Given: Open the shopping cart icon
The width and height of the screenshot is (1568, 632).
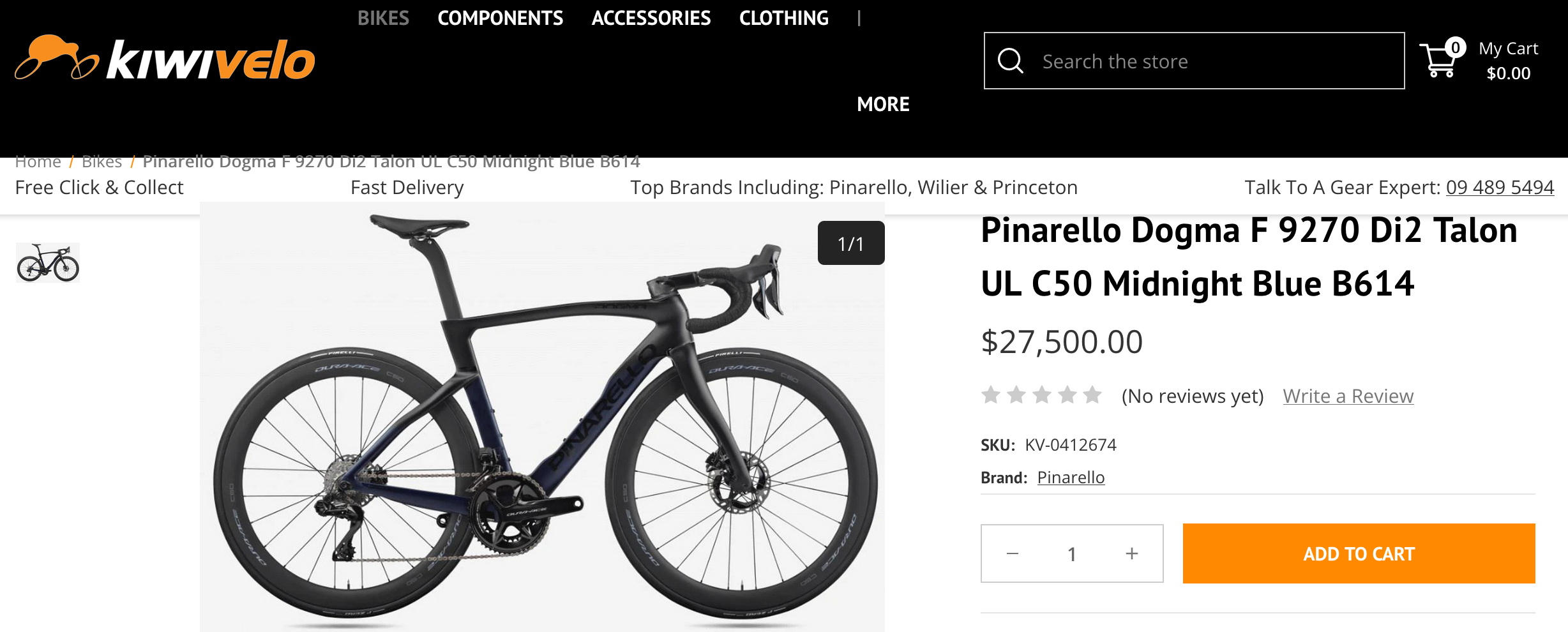Looking at the screenshot, I should point(1440,61).
